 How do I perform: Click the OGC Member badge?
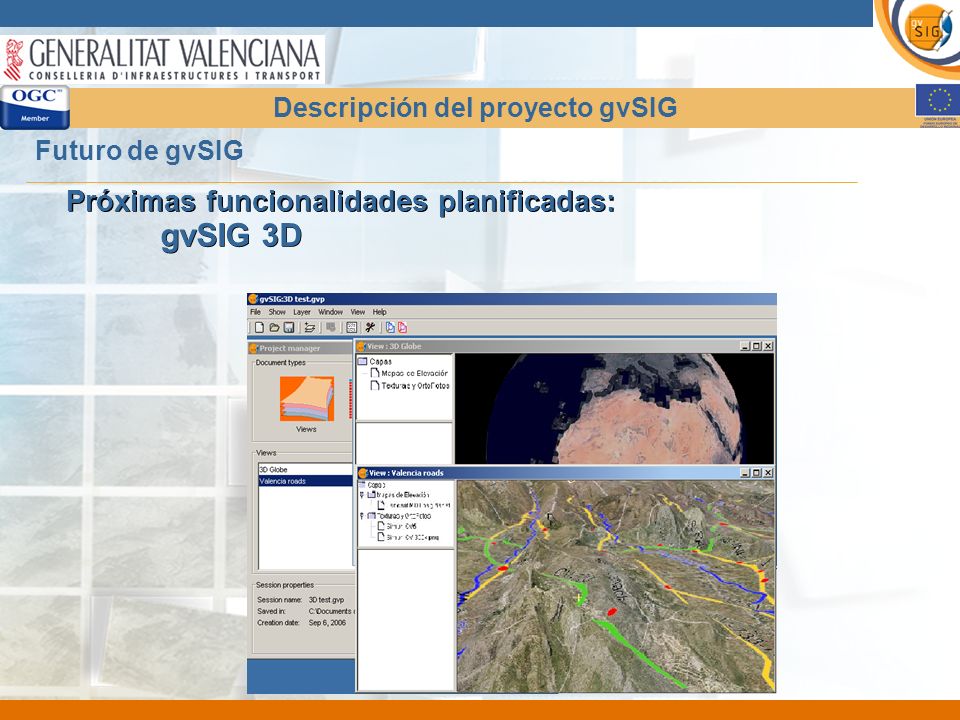tap(35, 107)
